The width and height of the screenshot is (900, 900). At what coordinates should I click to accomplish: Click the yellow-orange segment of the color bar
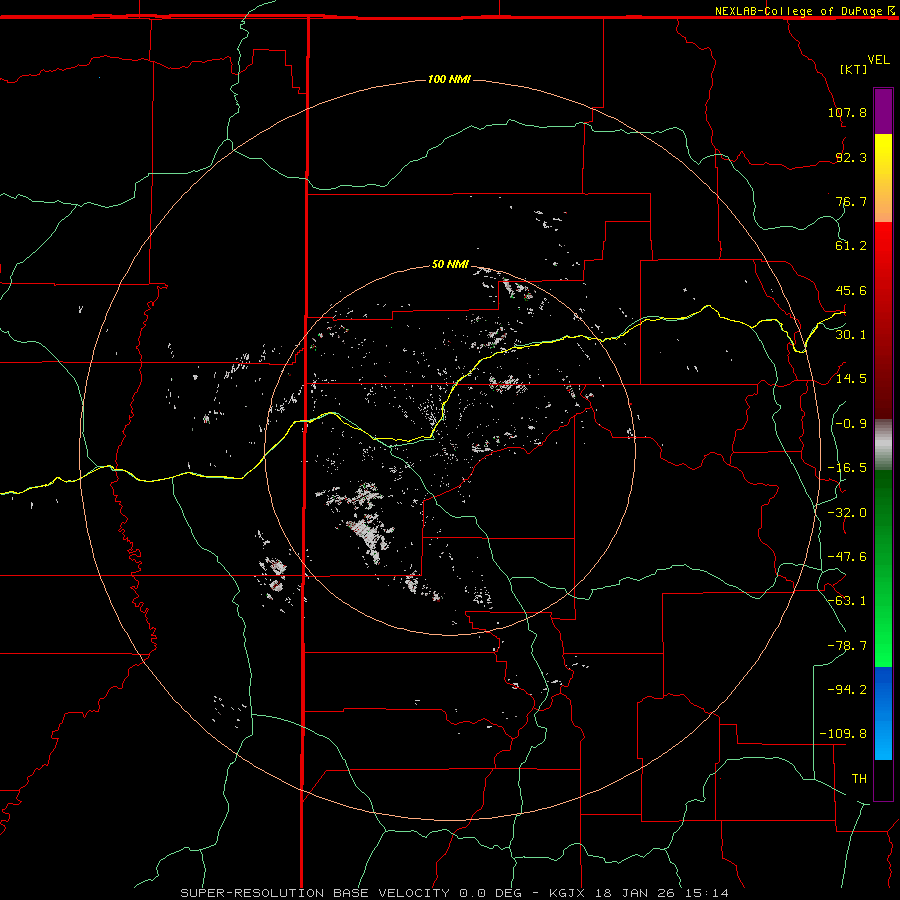point(883,178)
